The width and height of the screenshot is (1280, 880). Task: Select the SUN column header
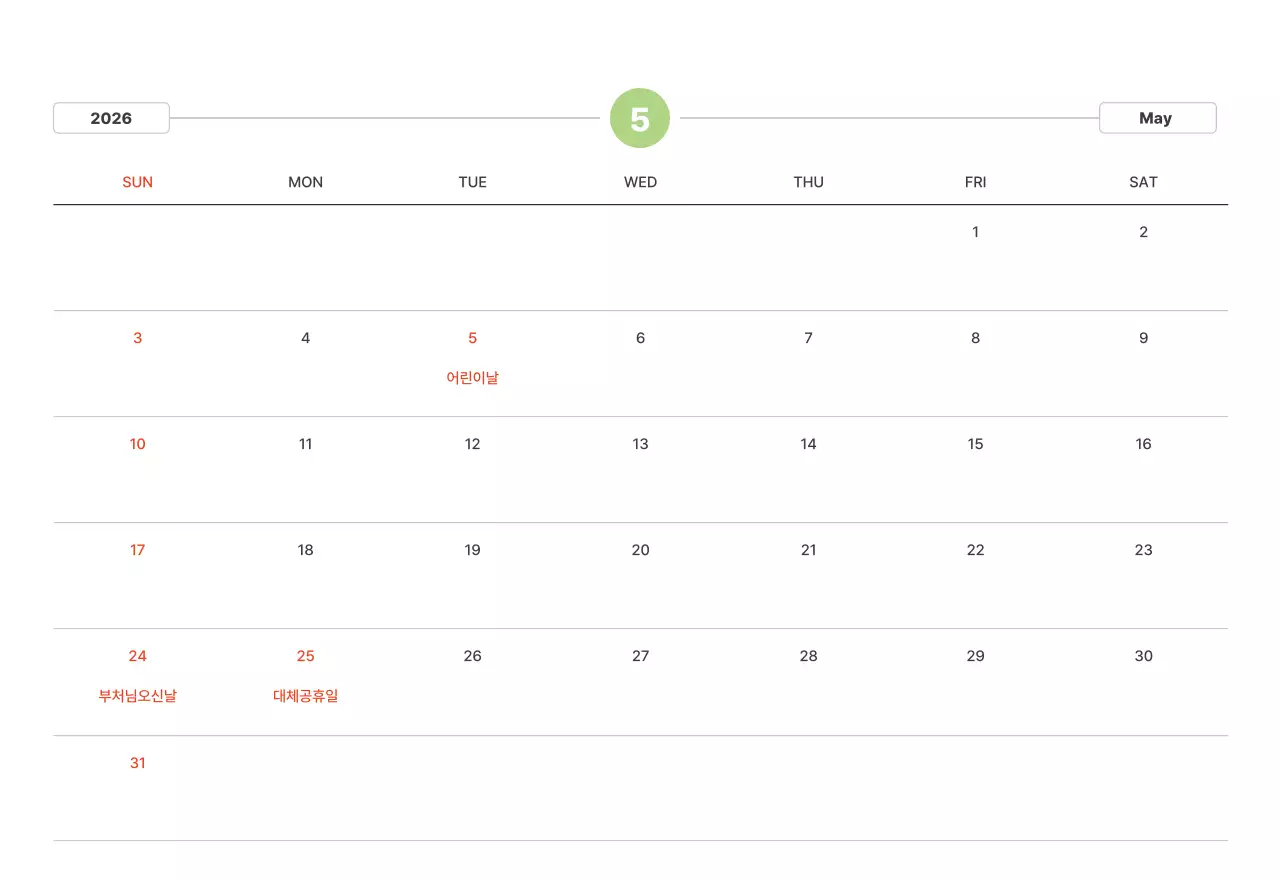pos(138,182)
